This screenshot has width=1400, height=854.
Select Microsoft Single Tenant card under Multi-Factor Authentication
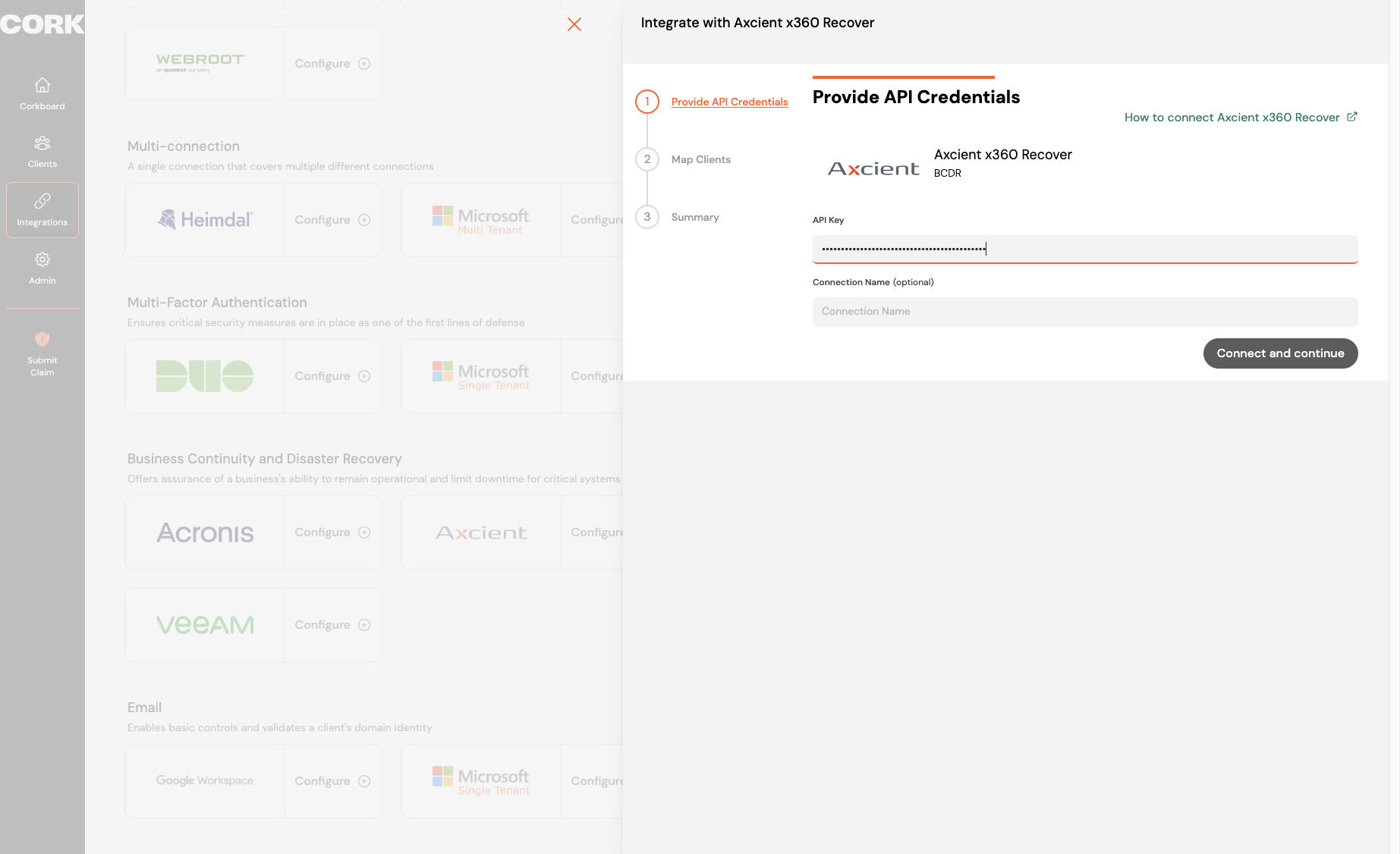512,376
